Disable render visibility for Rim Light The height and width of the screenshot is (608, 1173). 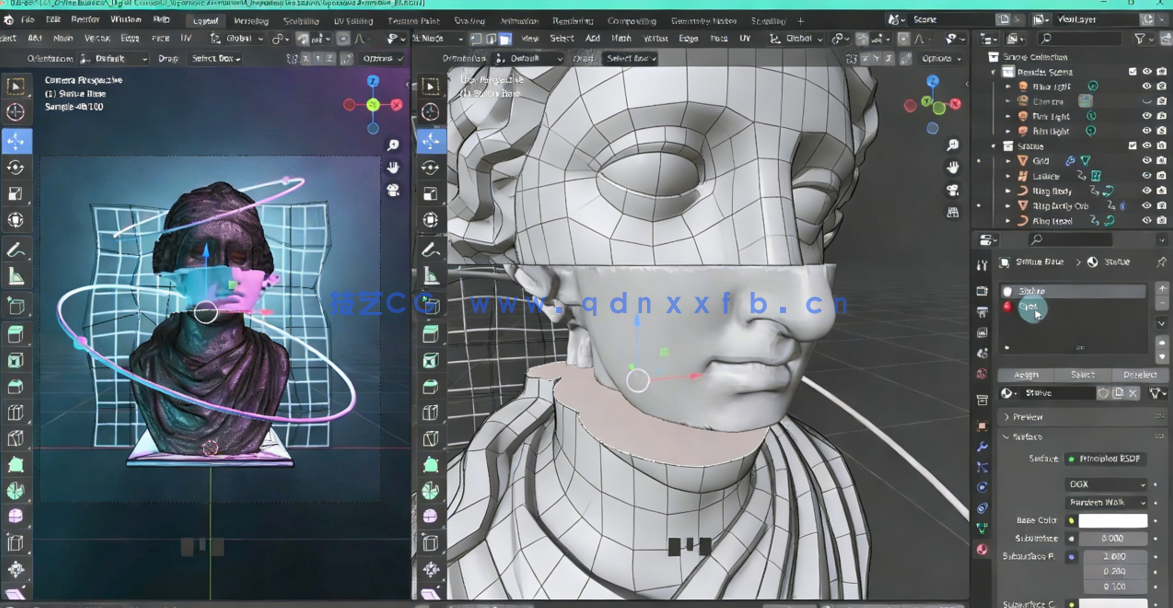[1160, 131]
